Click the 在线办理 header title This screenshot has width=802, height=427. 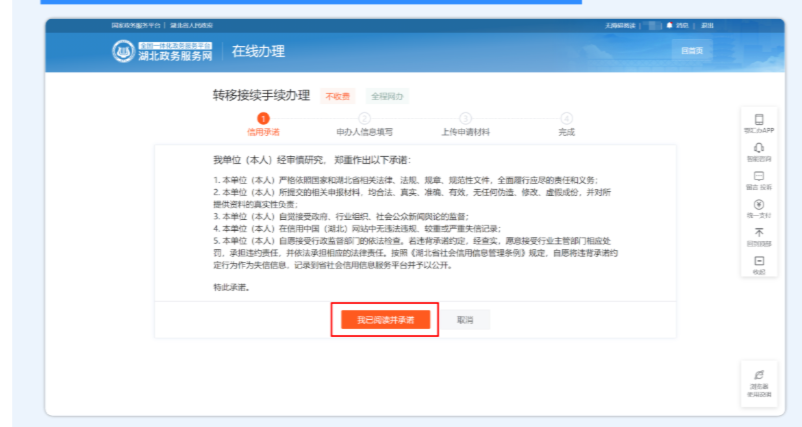click(258, 51)
